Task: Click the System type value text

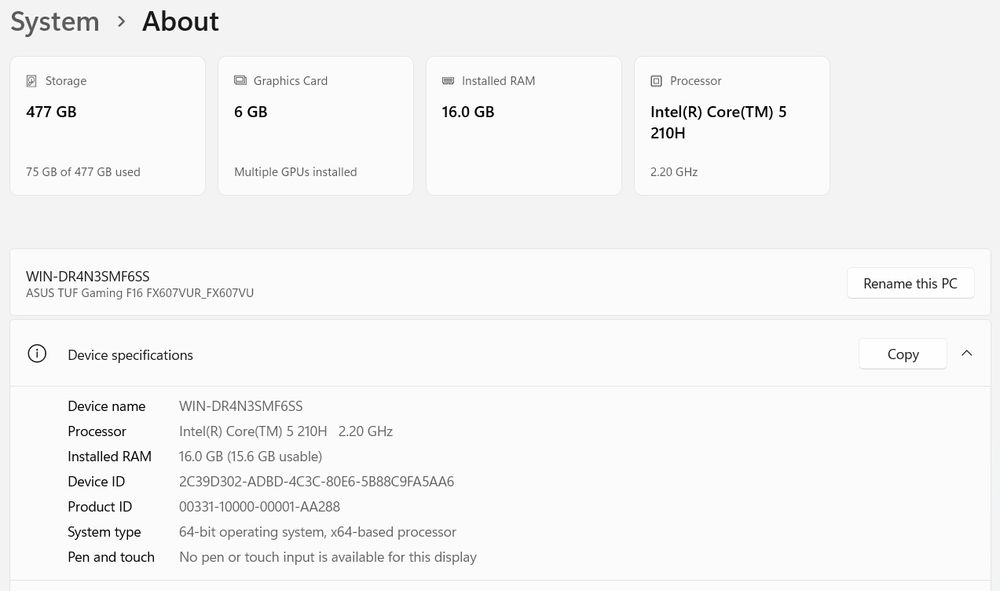Action: (317, 532)
